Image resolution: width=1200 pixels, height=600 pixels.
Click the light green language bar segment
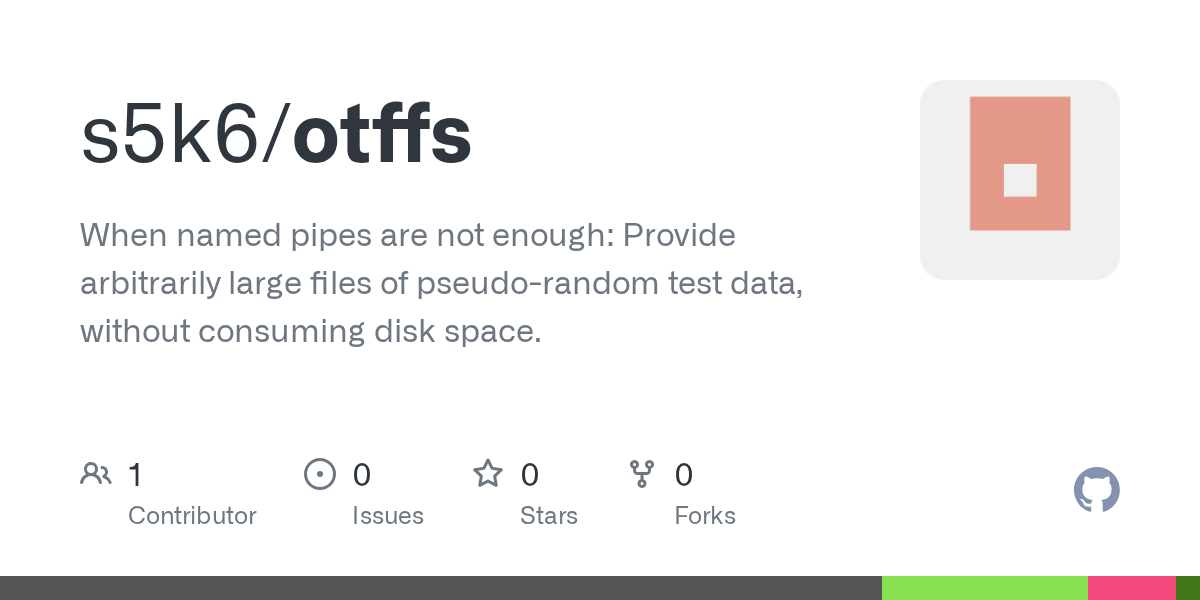(984, 588)
